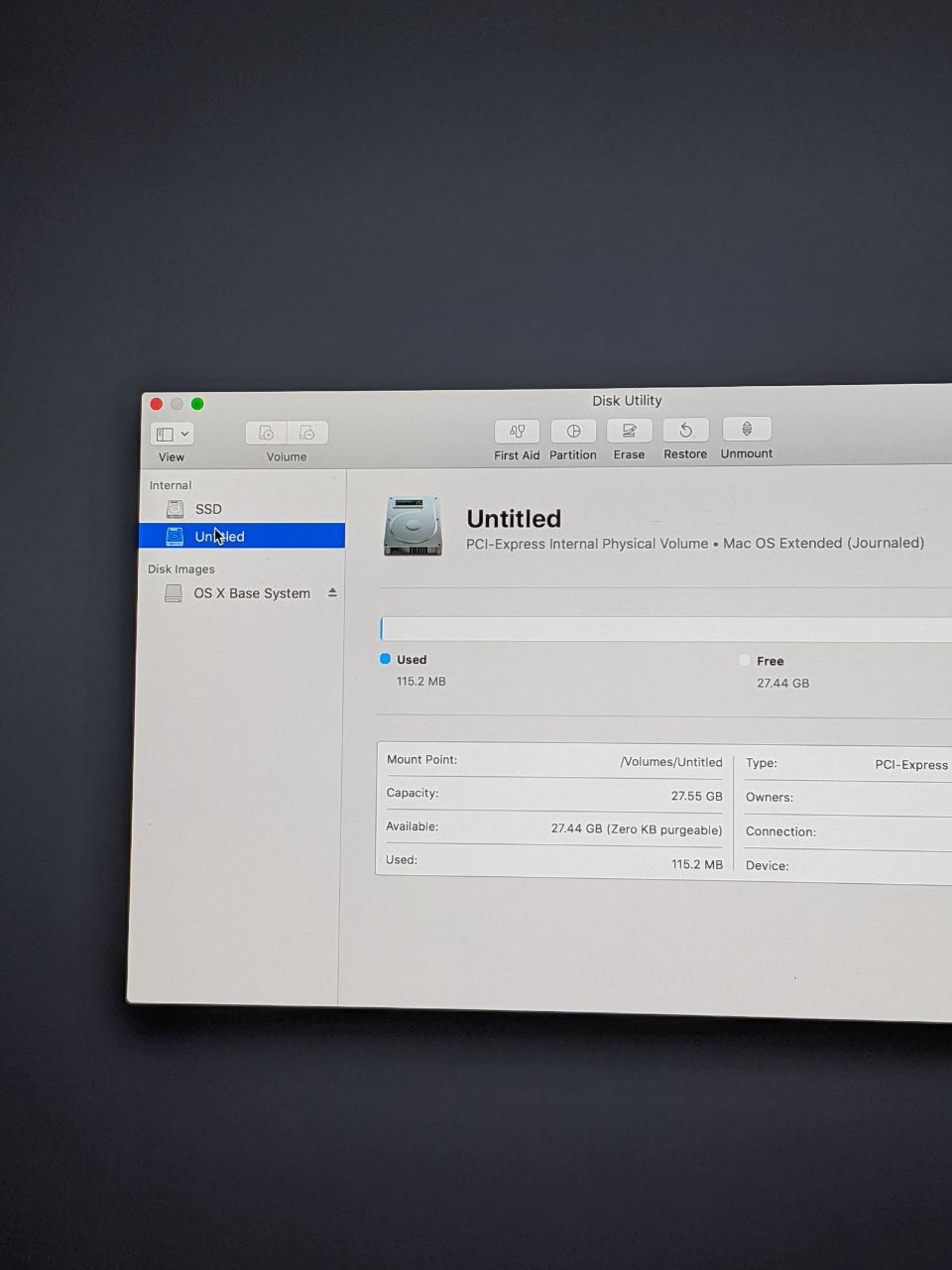Click the Untitled volume sidebar icon

[175, 536]
